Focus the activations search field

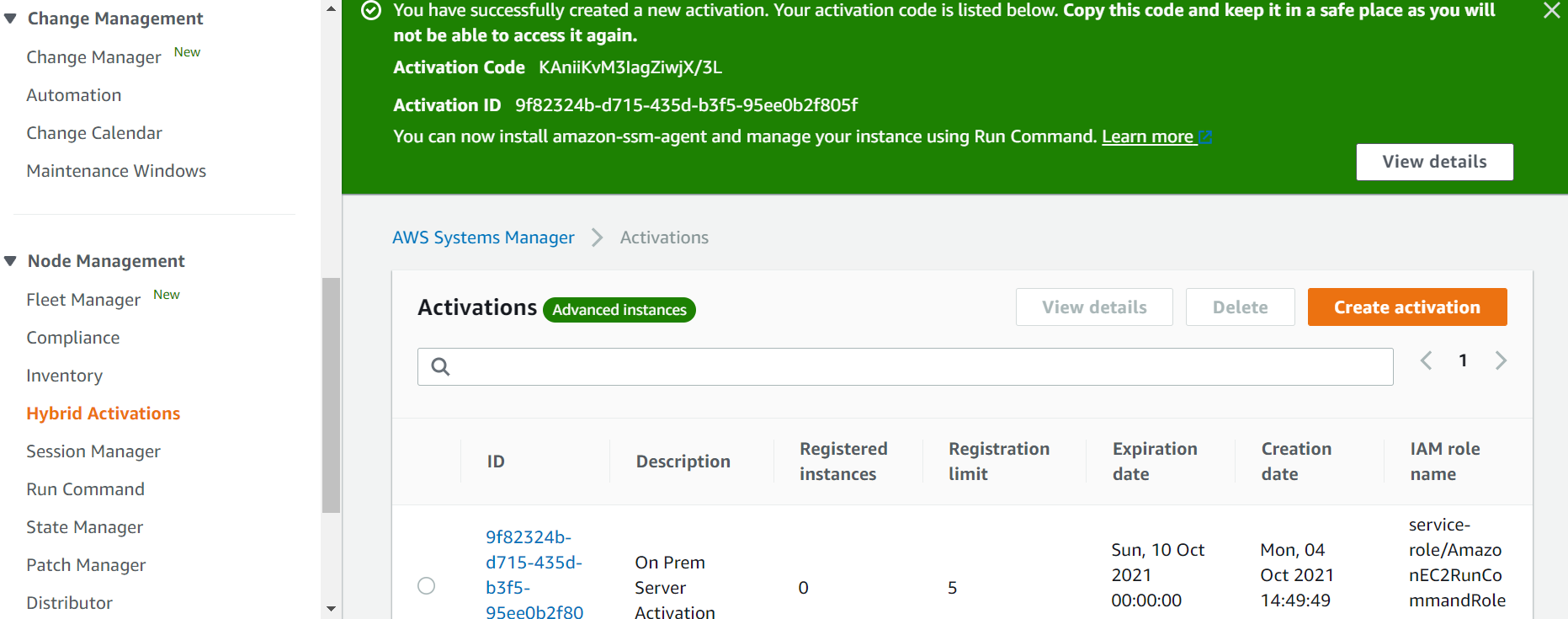[x=905, y=366]
